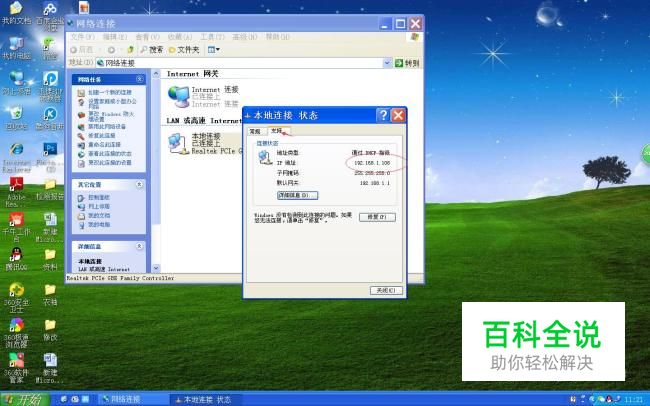Open Adobe Reader desktop icon

(16, 192)
